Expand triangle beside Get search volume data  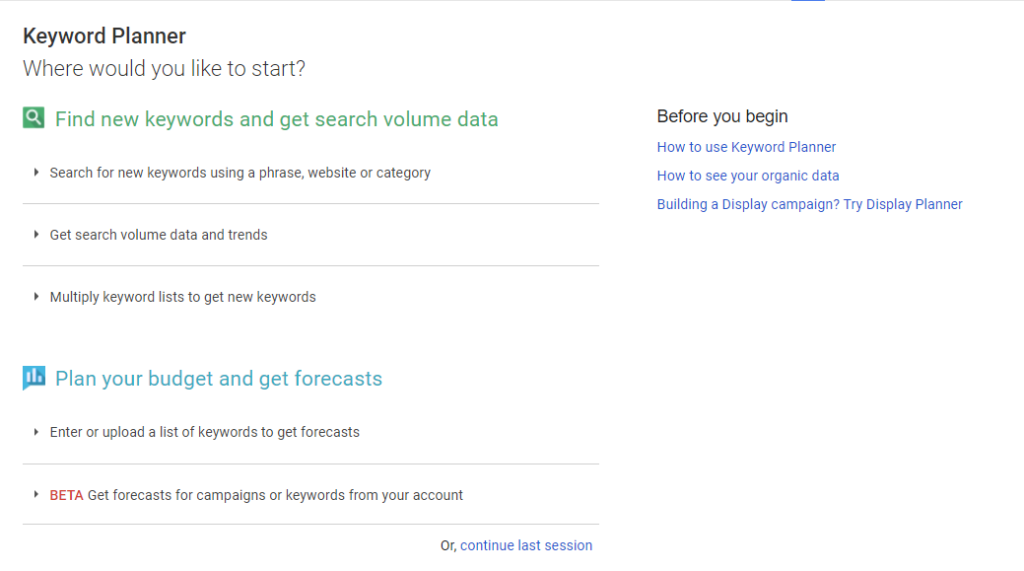click(36, 235)
